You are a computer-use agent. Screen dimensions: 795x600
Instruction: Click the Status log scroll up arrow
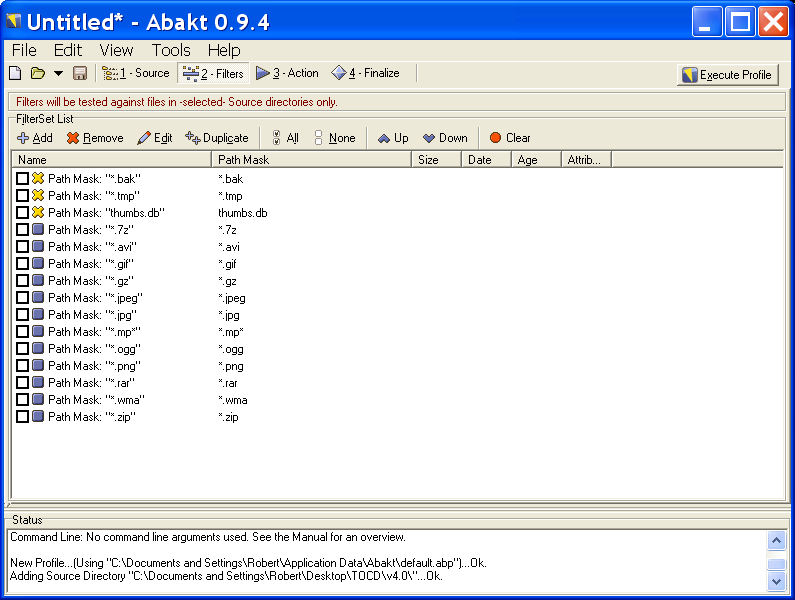click(x=776, y=541)
